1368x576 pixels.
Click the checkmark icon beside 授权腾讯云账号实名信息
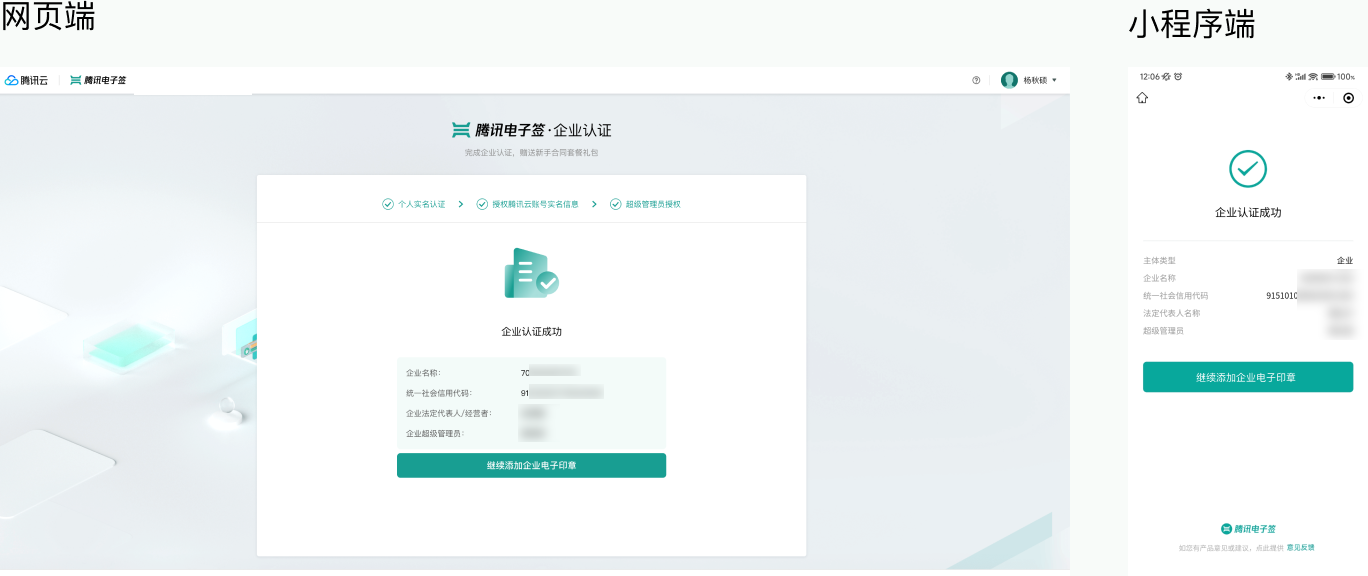[x=482, y=204]
